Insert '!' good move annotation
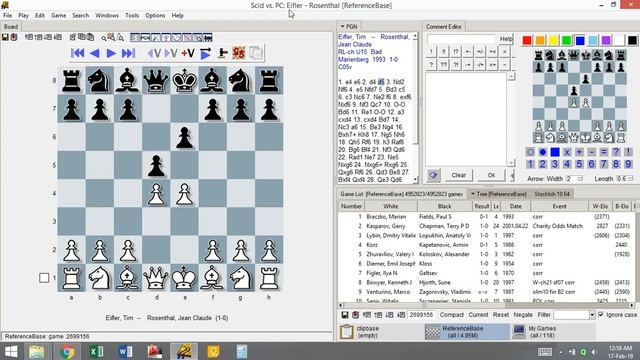640x360 pixels. pos(431,52)
